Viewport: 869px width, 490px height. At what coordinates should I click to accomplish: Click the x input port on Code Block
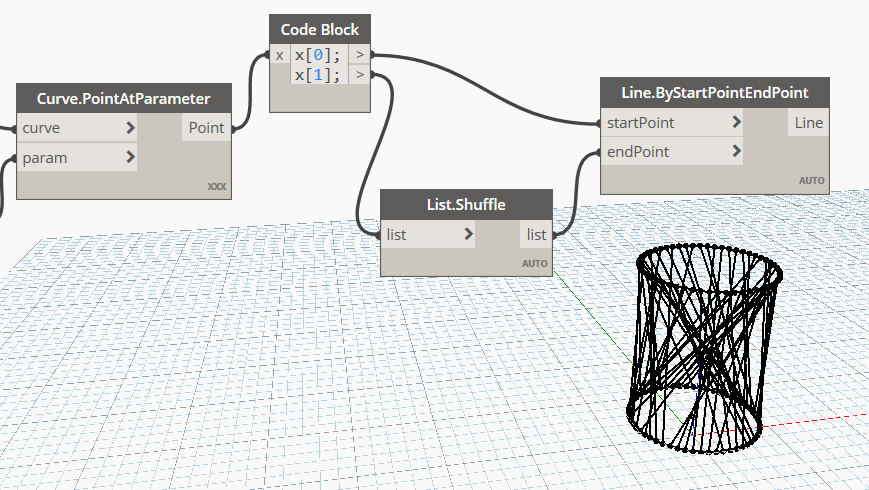(x=279, y=55)
